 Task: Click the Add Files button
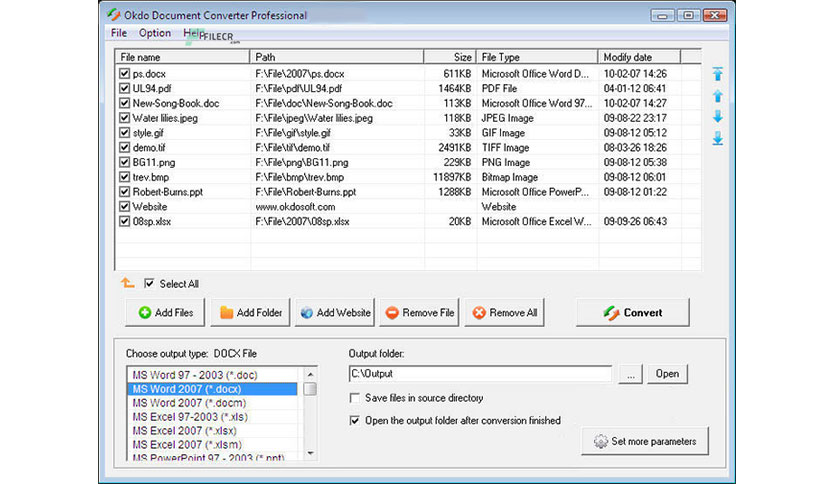(x=165, y=313)
